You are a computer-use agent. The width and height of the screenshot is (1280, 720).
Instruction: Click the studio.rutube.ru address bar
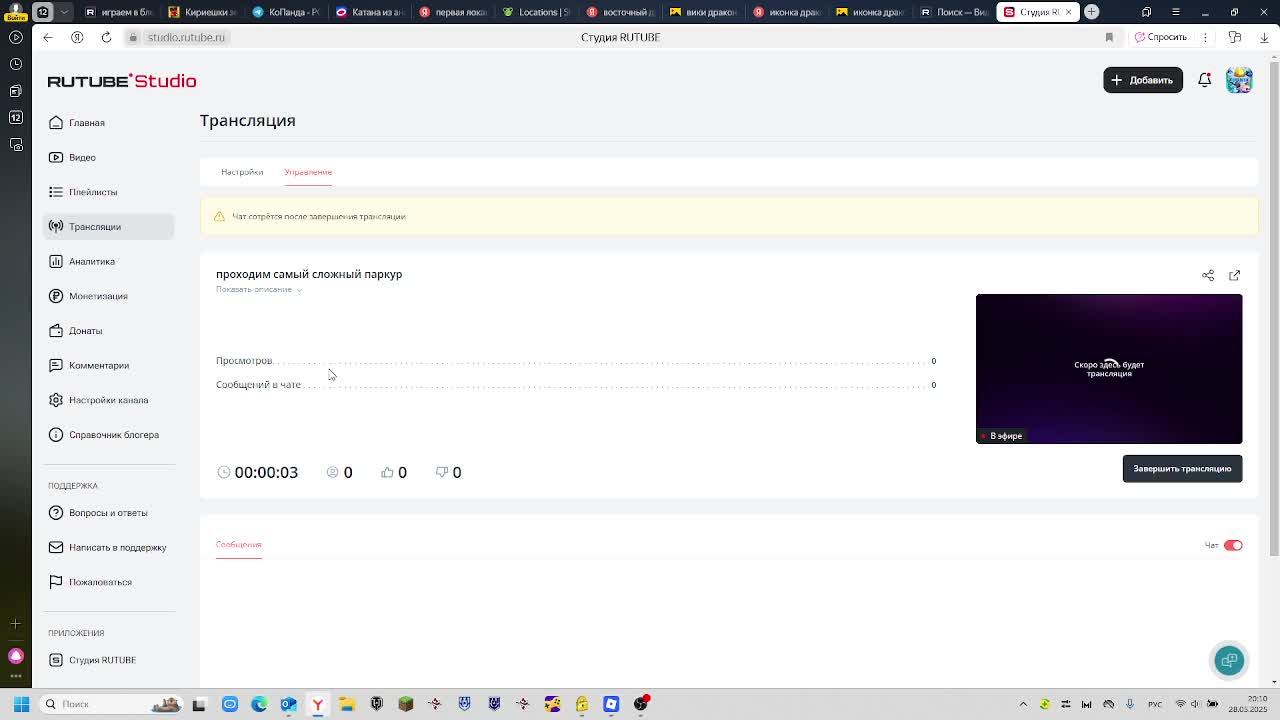tap(186, 37)
